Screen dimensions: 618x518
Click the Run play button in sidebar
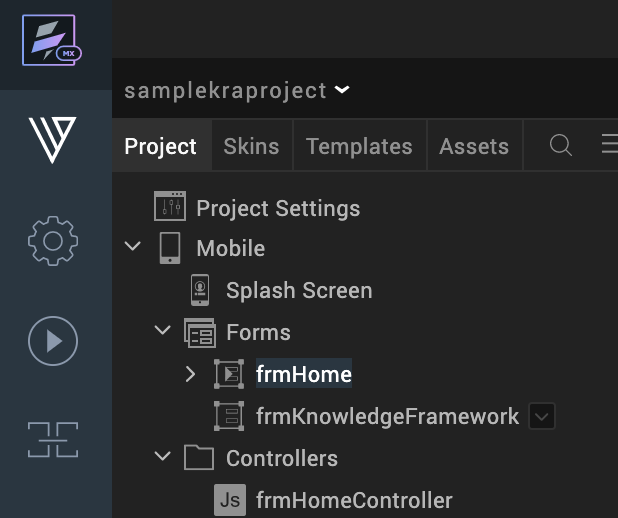[x=53, y=341]
